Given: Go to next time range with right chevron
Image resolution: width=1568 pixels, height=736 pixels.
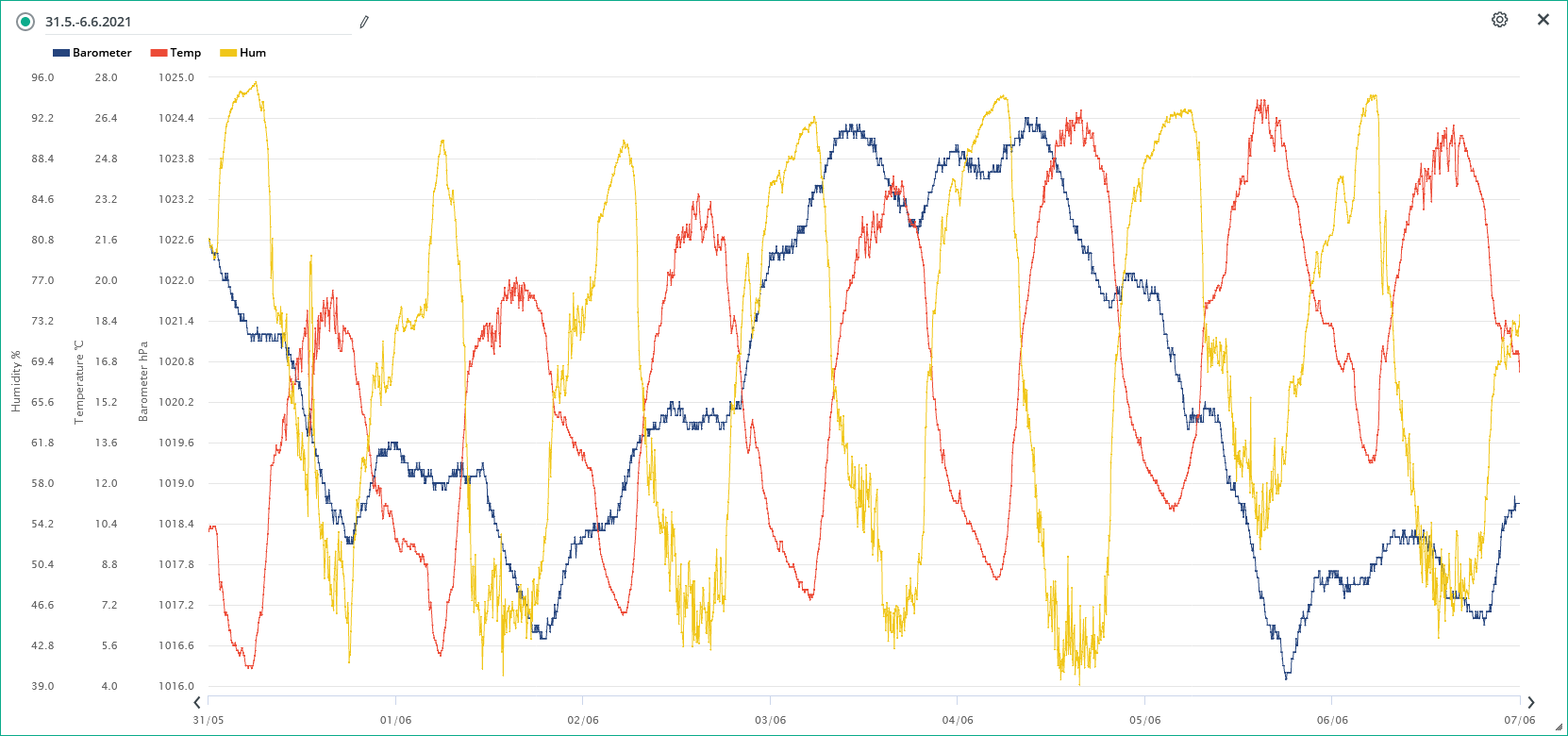Looking at the screenshot, I should pos(1531,702).
